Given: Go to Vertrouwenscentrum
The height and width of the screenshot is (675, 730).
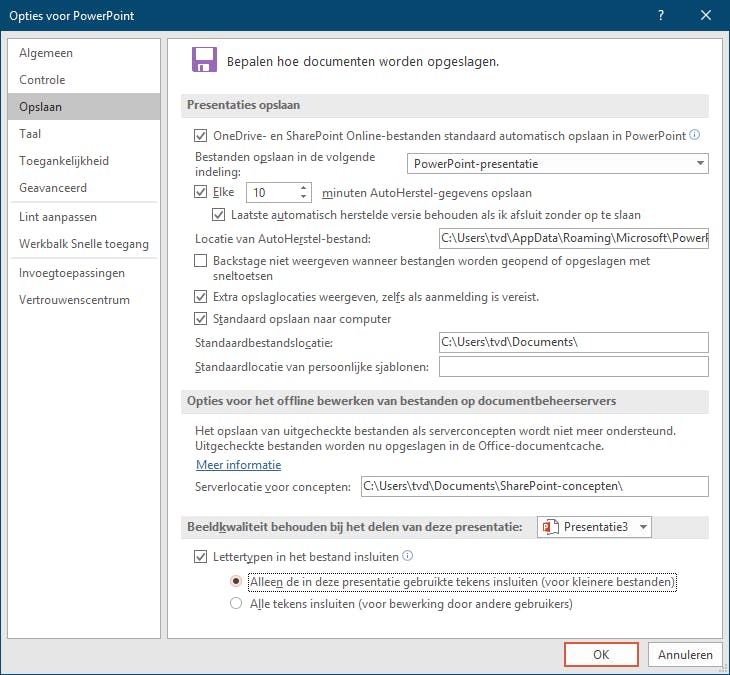Looking at the screenshot, I should point(84,300).
